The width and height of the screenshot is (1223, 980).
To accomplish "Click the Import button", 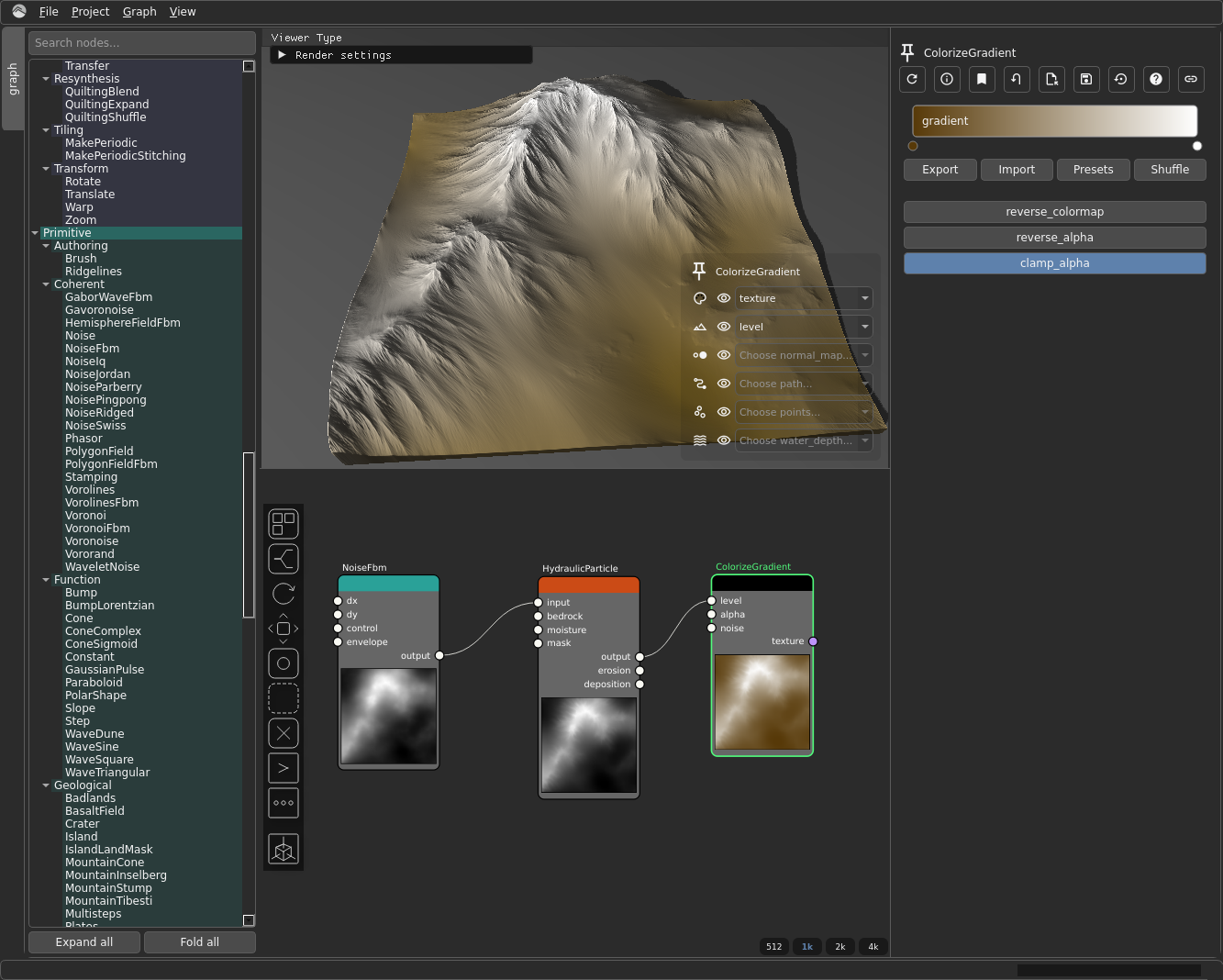I will coord(1017,170).
